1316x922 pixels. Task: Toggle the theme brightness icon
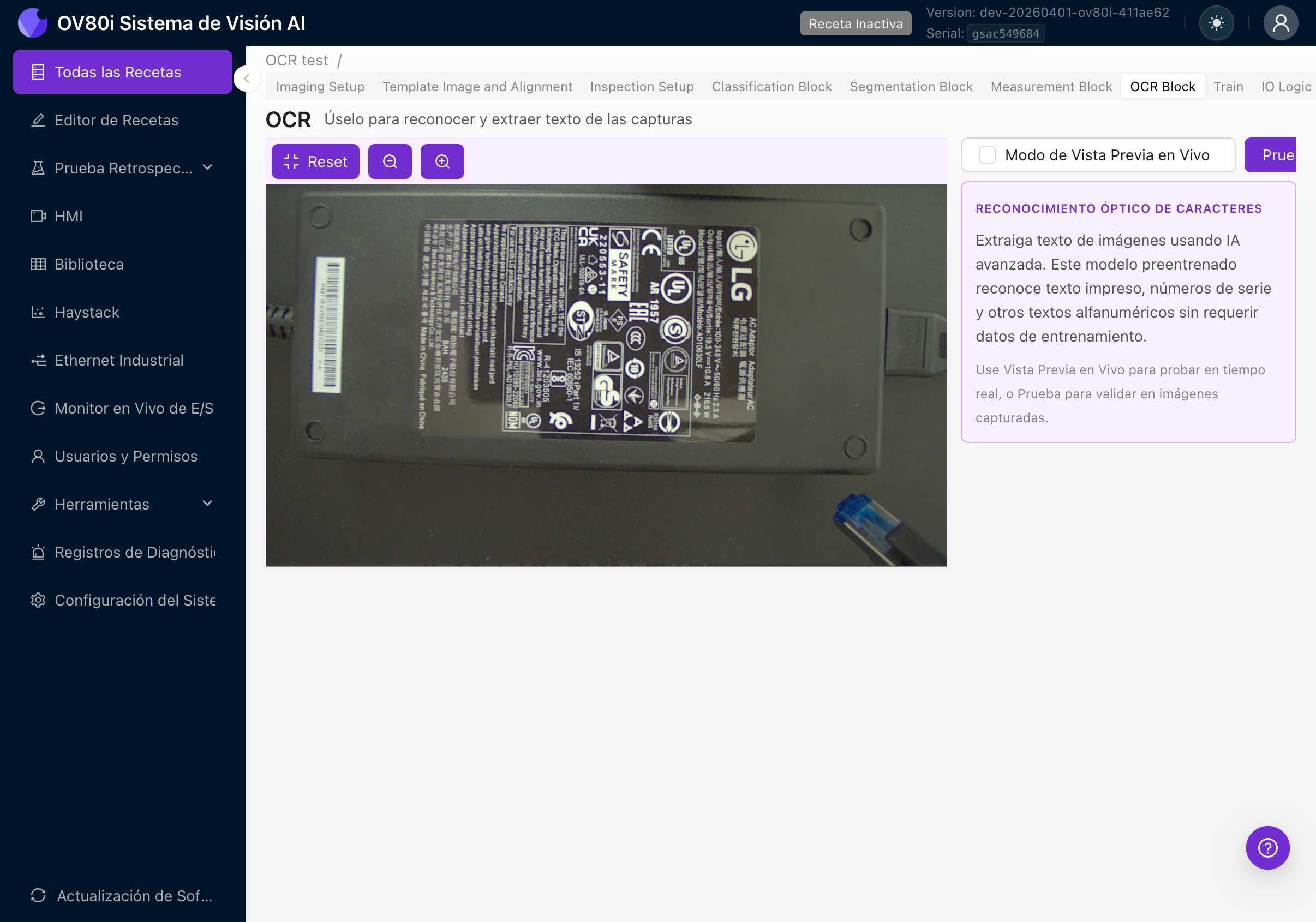coord(1216,23)
